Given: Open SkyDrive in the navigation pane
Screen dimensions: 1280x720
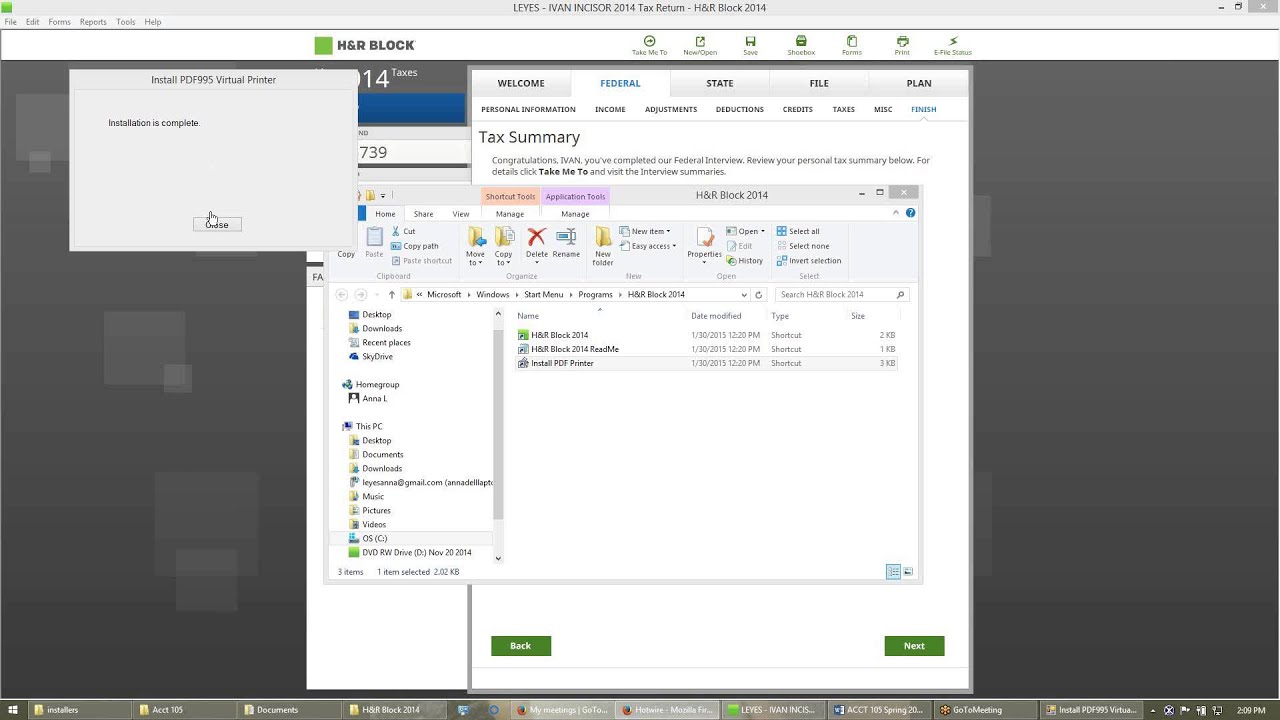Looking at the screenshot, I should point(377,356).
